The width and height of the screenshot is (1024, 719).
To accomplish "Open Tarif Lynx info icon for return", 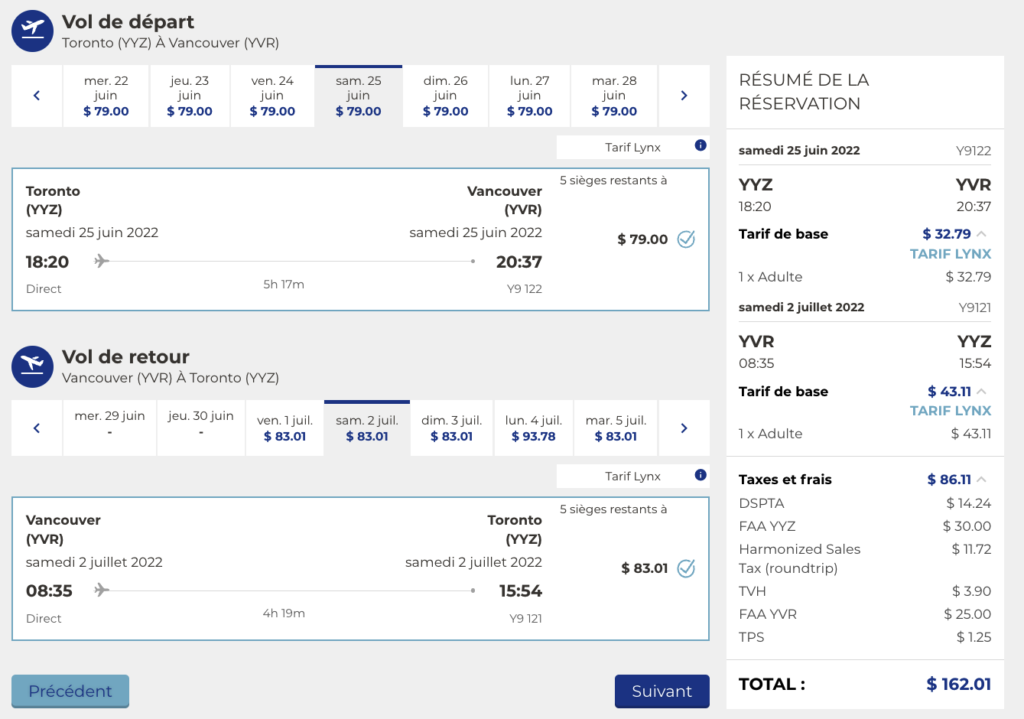I will click(x=700, y=475).
